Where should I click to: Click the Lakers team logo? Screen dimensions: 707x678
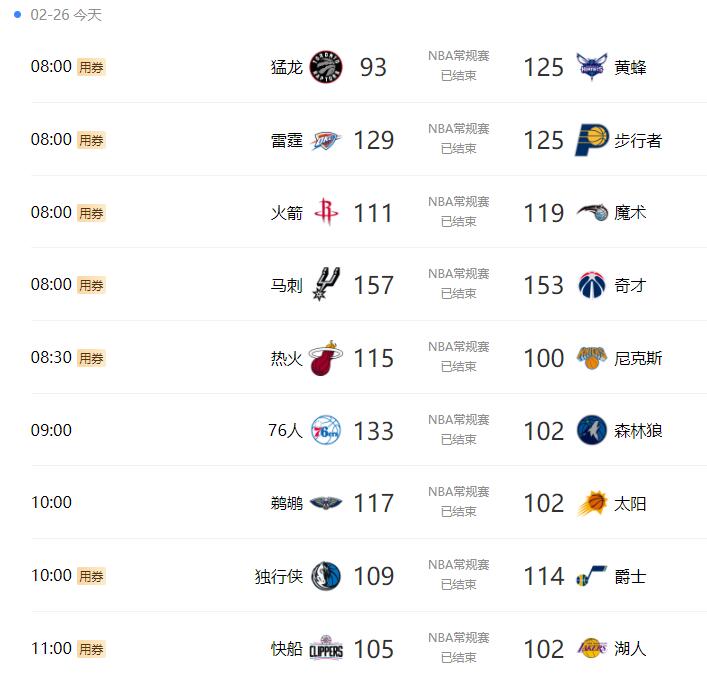click(x=592, y=649)
